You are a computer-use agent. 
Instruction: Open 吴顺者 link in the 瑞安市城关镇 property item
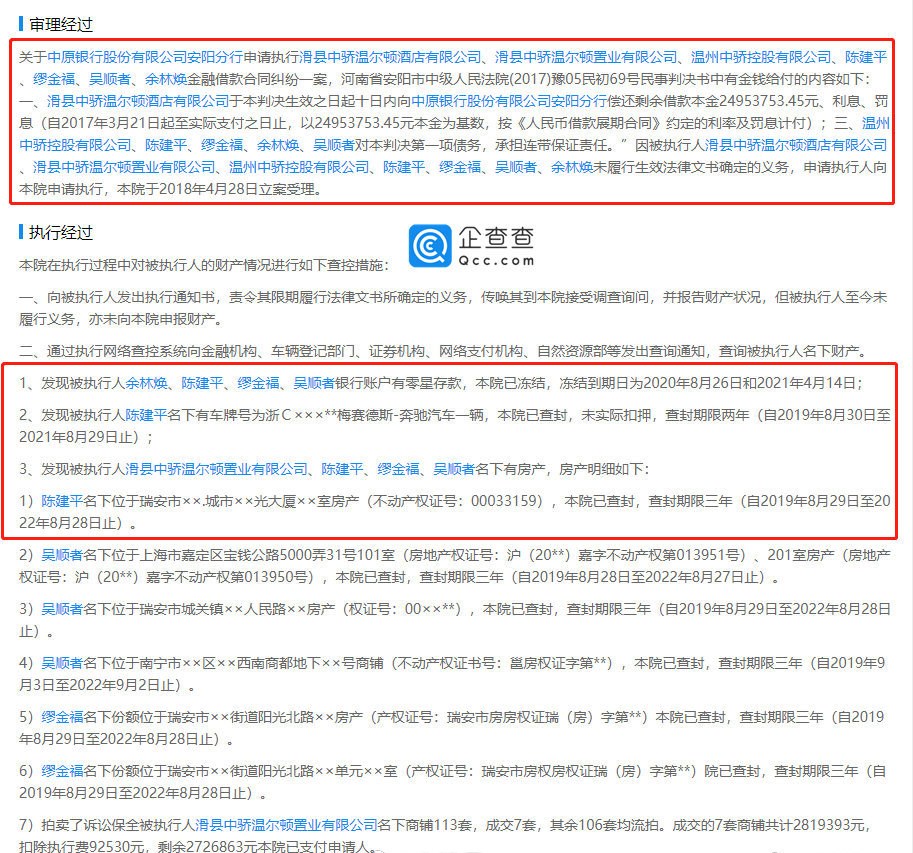pos(62,610)
